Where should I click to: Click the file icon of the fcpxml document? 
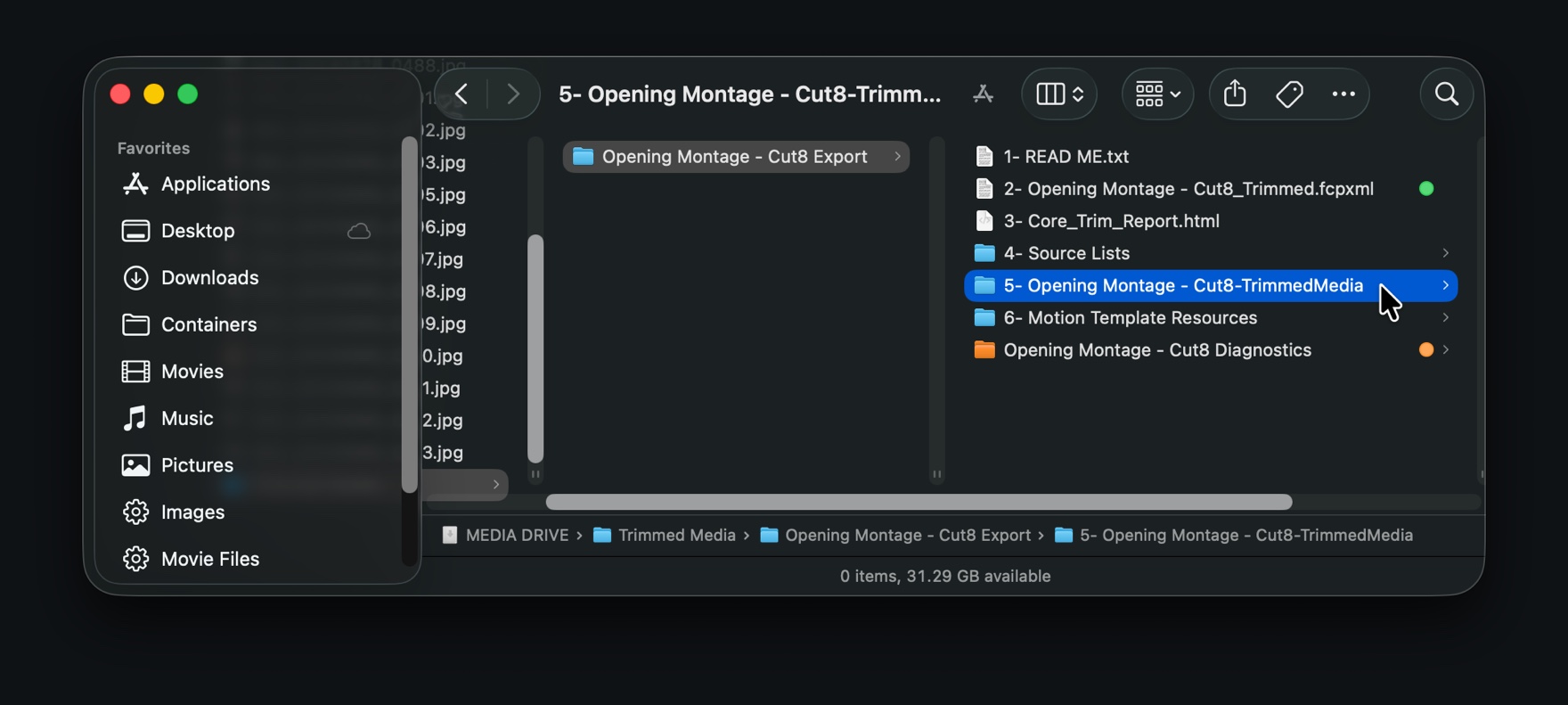pos(984,189)
